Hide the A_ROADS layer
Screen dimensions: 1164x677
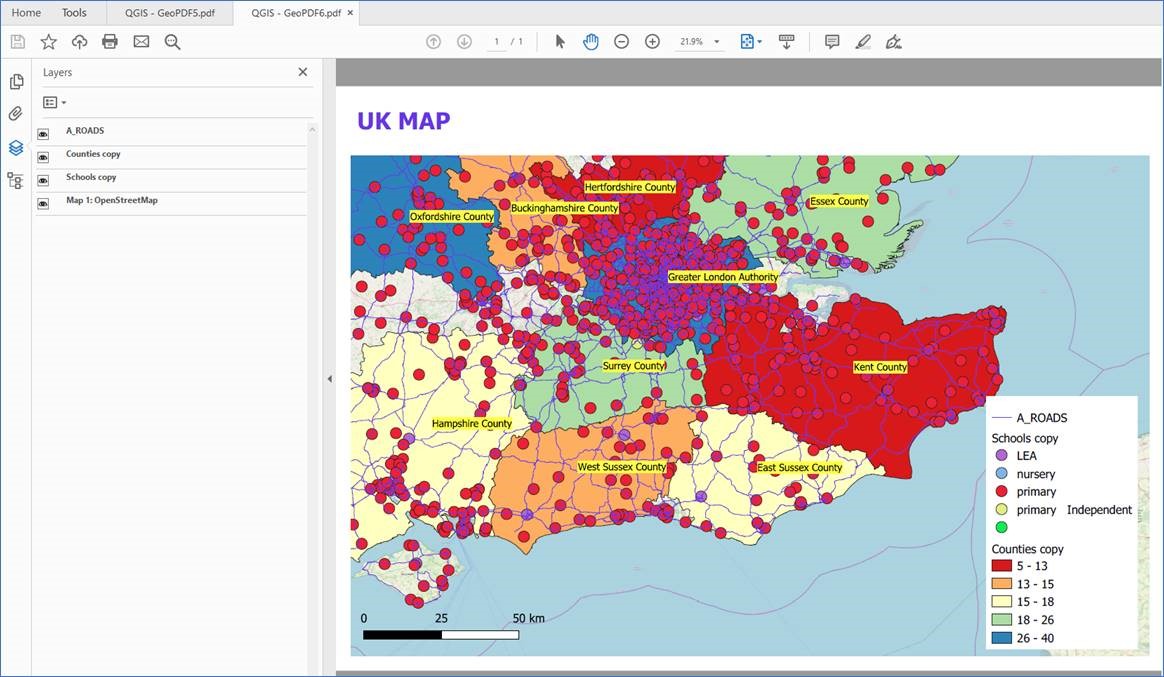[41, 130]
